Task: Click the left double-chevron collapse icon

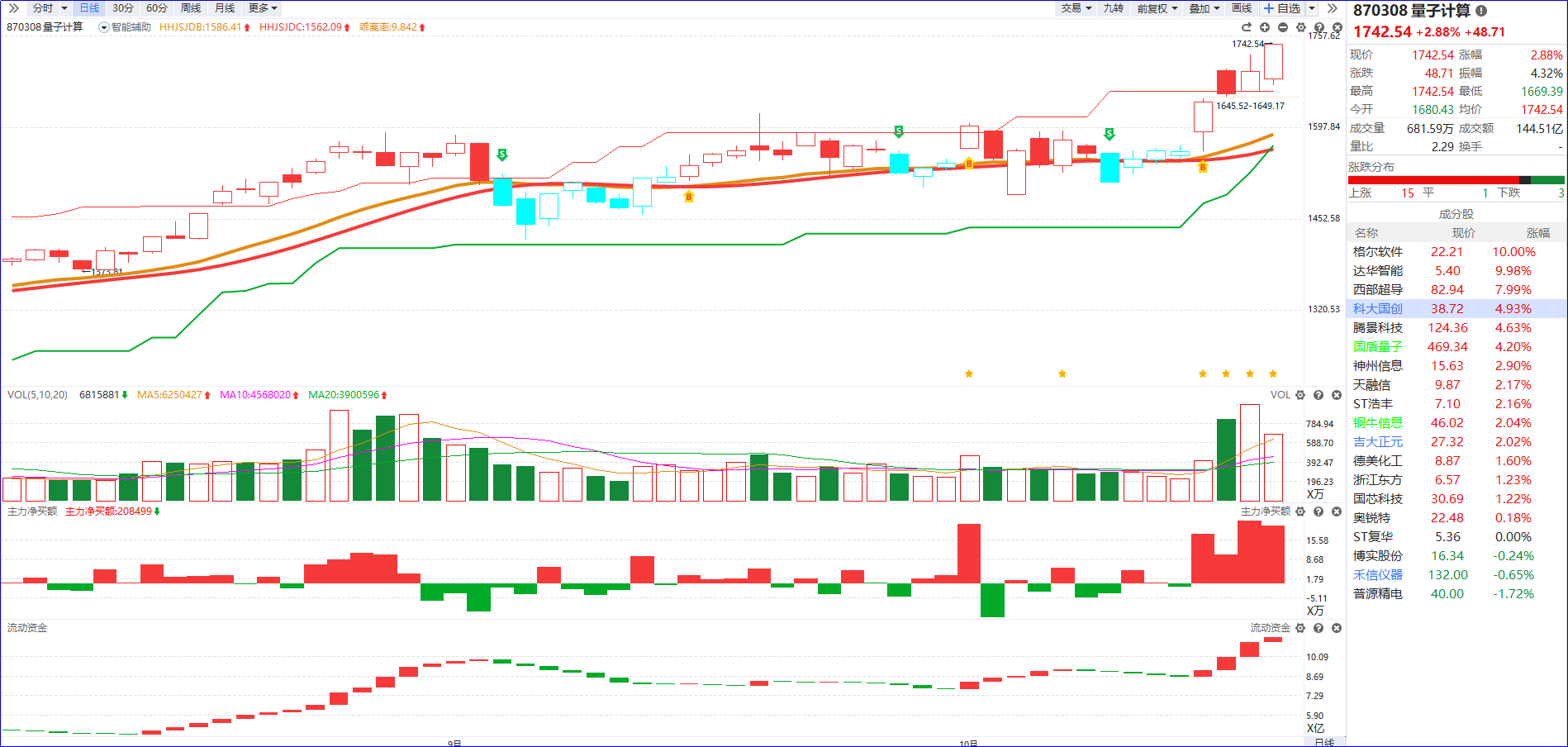Action: (x=13, y=8)
